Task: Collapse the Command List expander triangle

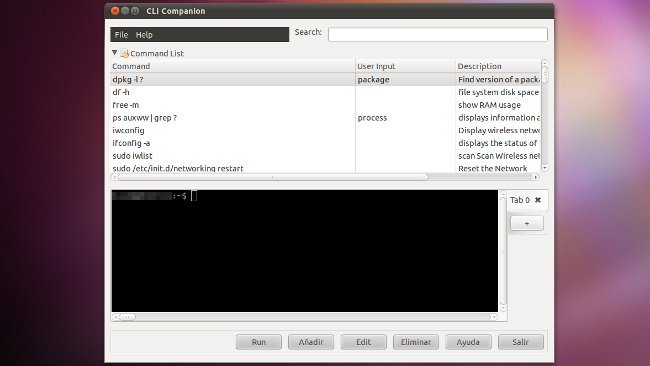Action: 114,53
